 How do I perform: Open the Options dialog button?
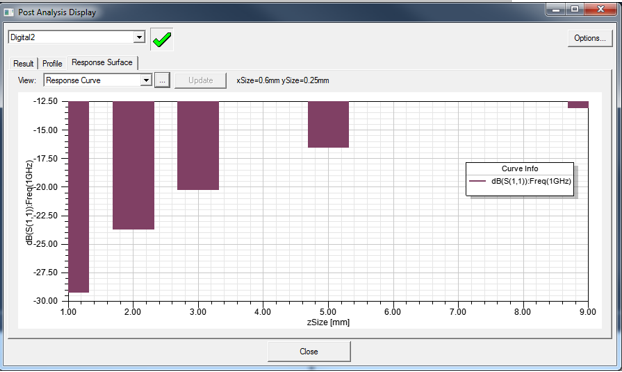(x=590, y=38)
